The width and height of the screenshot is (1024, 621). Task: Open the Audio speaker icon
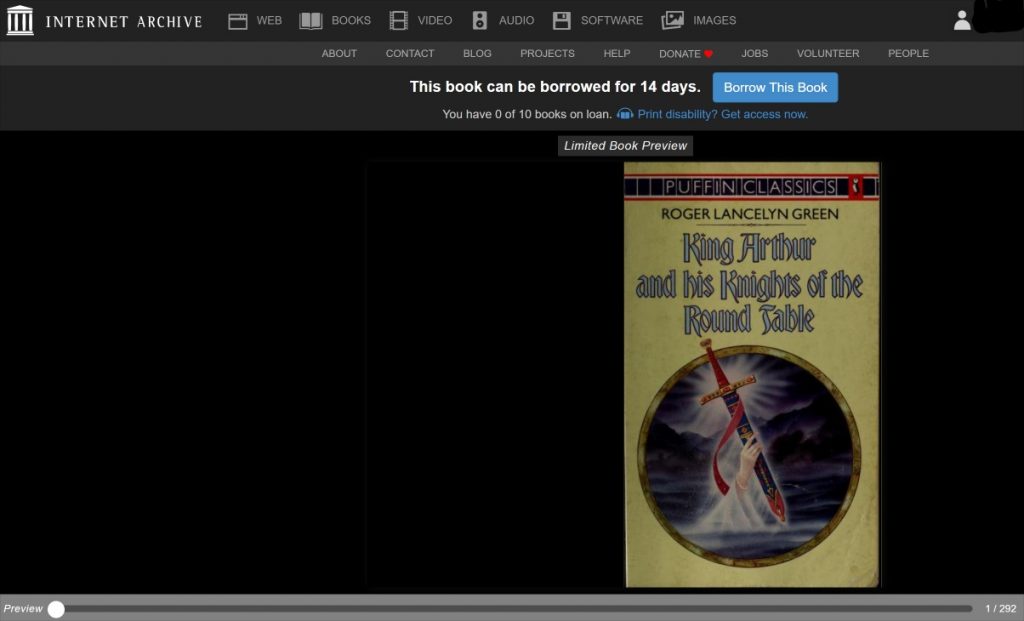tap(480, 21)
